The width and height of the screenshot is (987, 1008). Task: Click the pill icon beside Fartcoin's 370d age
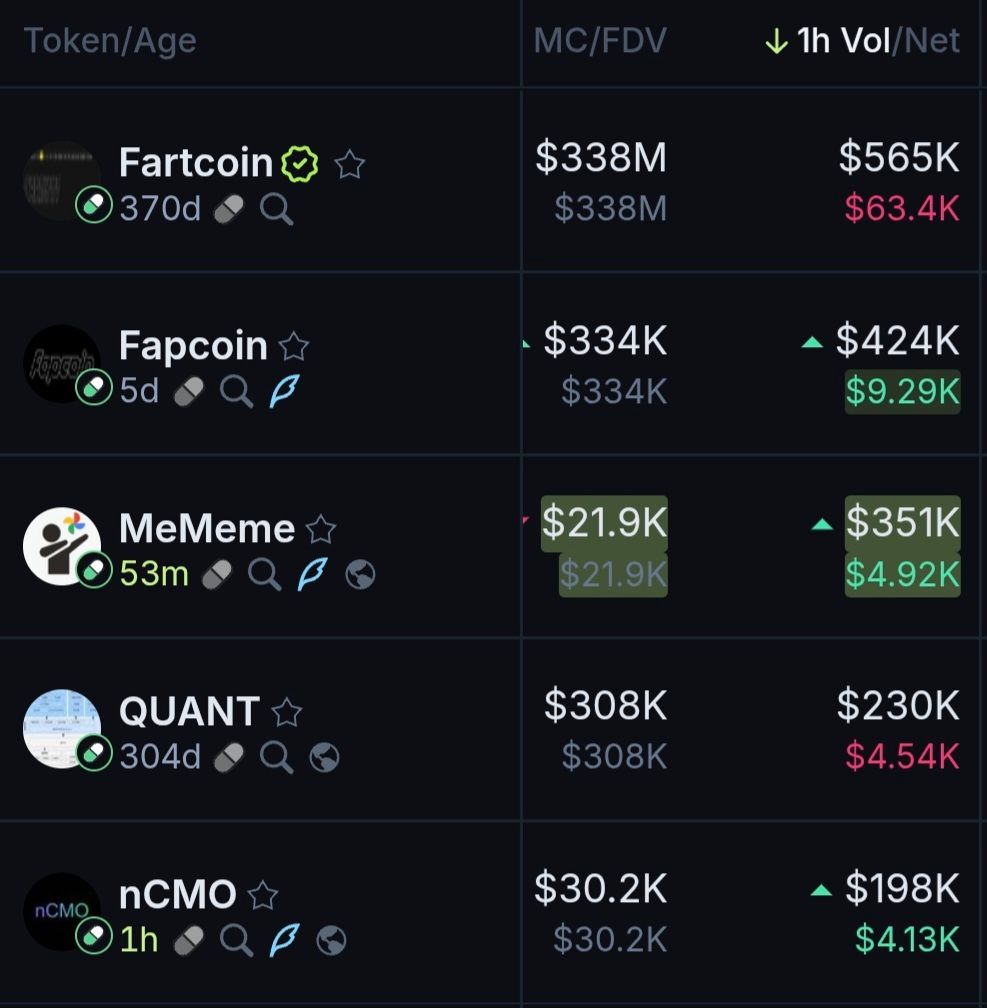click(x=229, y=209)
